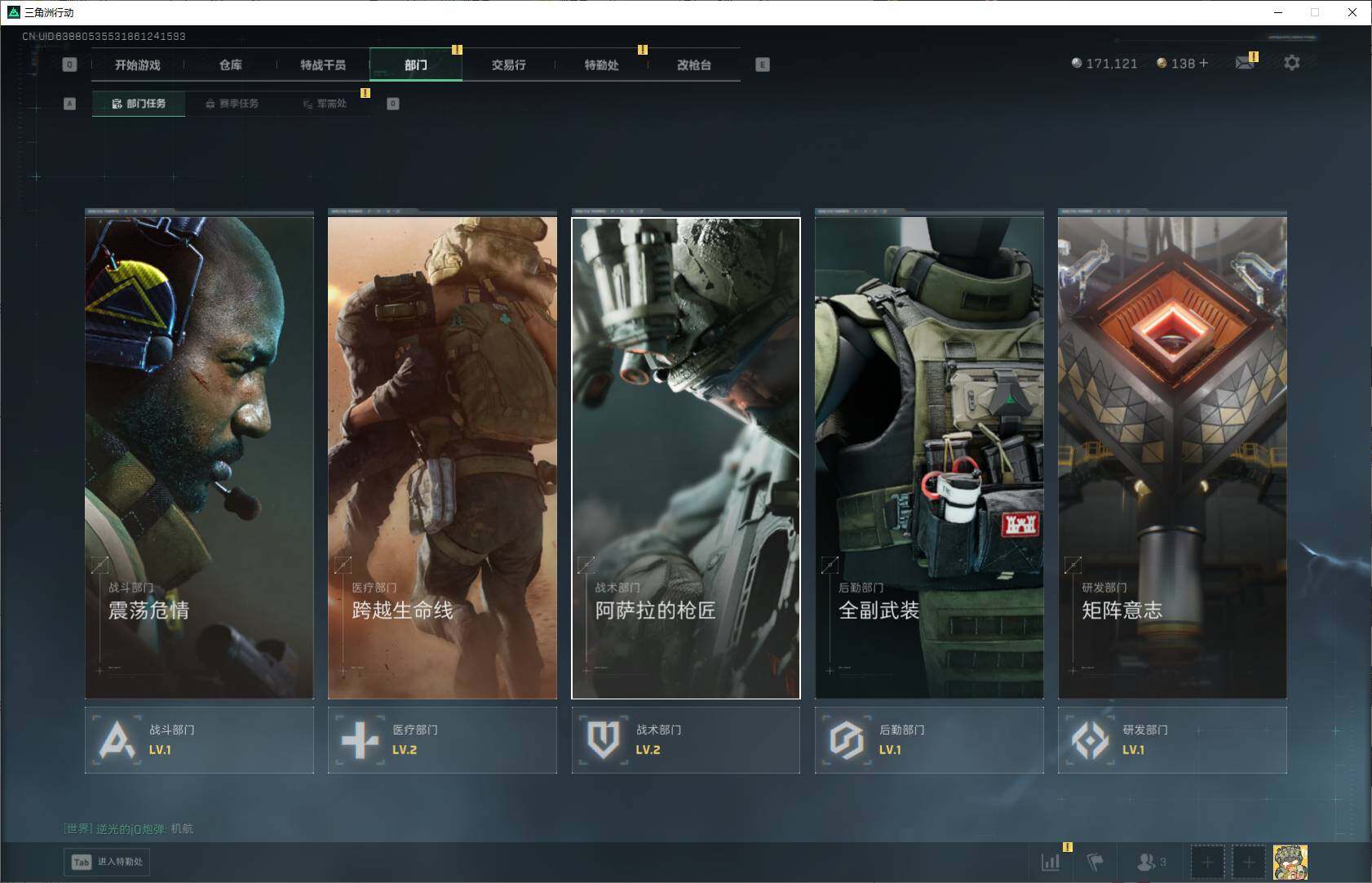The height and width of the screenshot is (883, 1372).
Task: Click the first empty squad slot plus
Action: 1207,862
